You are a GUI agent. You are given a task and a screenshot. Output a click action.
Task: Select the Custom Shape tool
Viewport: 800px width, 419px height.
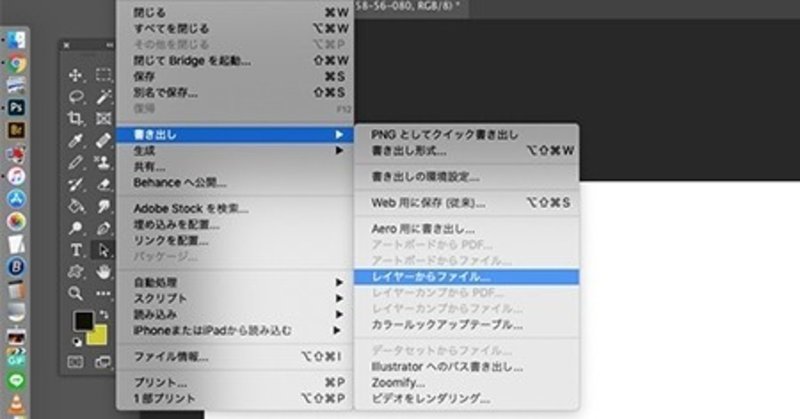click(76, 272)
